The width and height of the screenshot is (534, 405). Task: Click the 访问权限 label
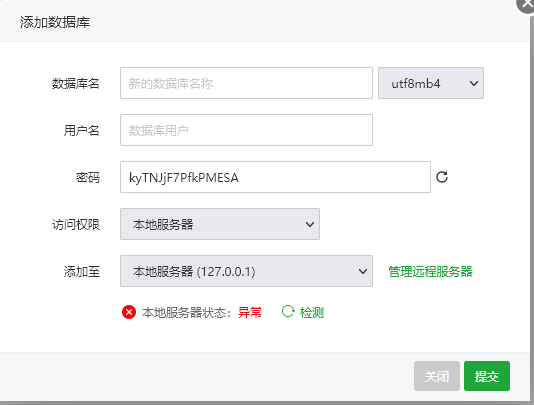click(76, 224)
